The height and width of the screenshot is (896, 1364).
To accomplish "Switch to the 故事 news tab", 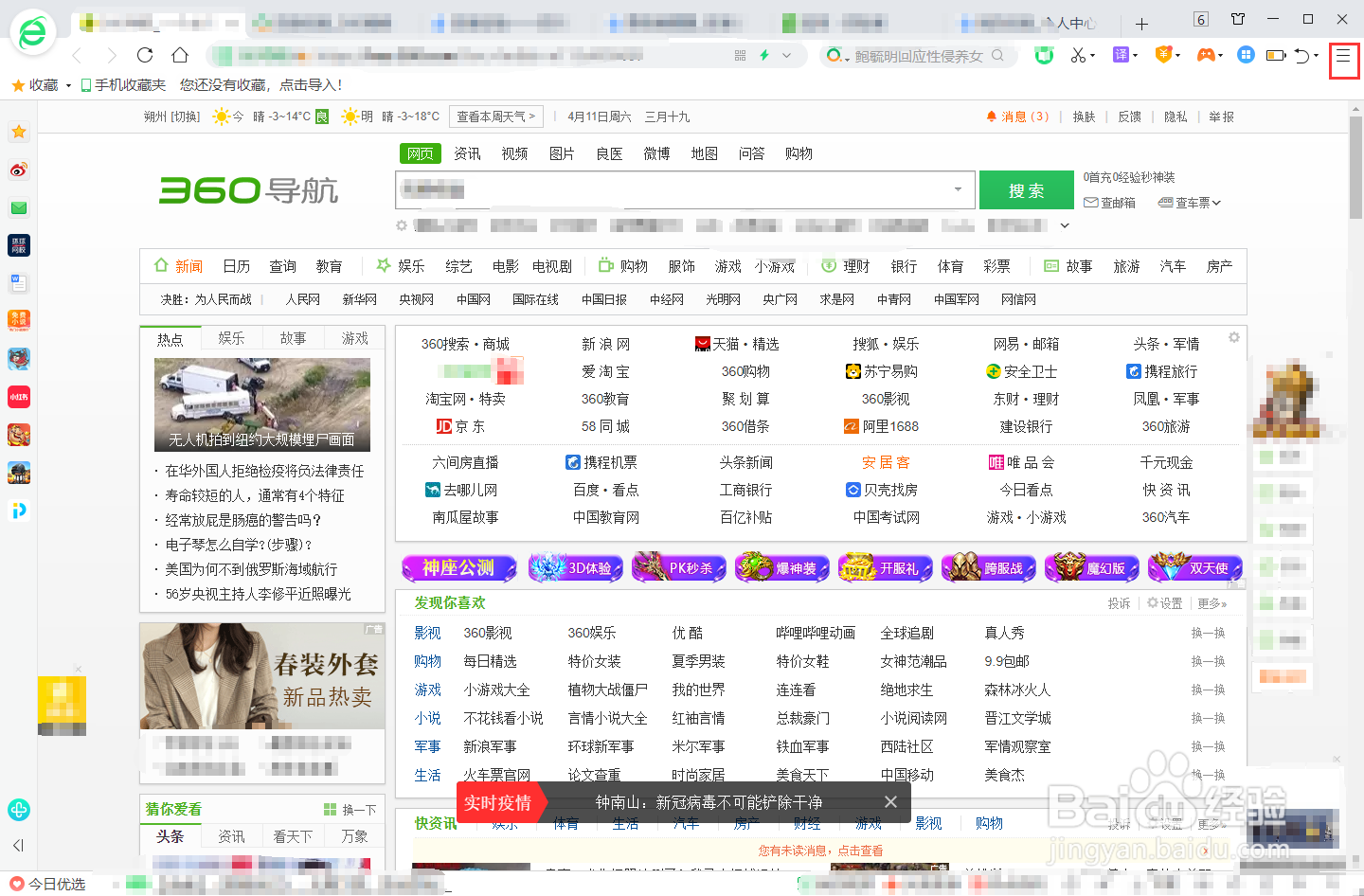I will pos(293,338).
